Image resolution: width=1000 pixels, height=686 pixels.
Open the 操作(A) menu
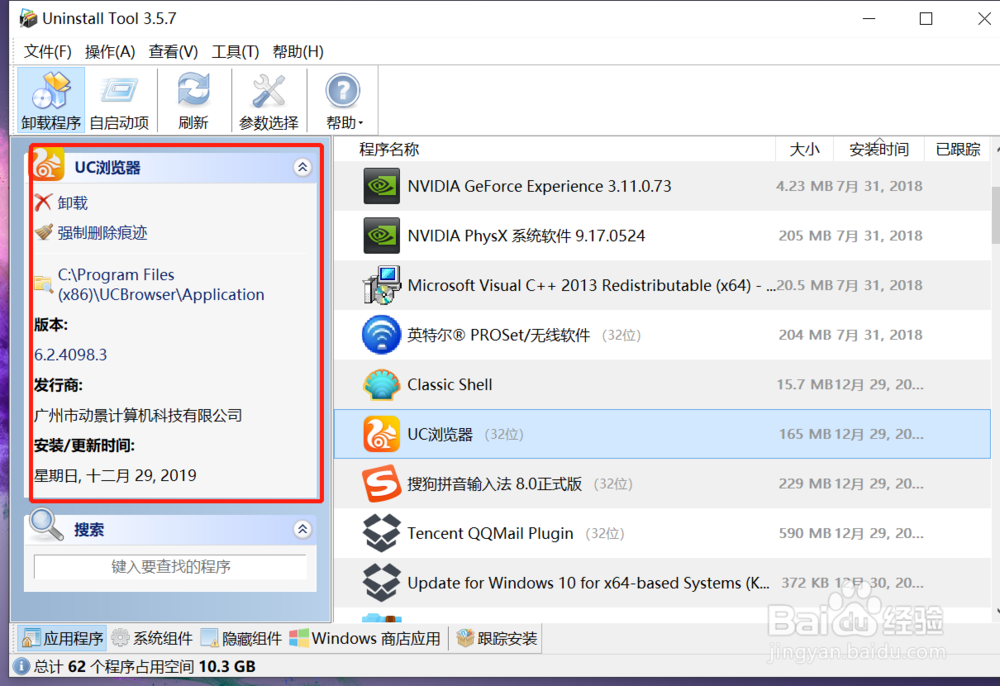(110, 52)
